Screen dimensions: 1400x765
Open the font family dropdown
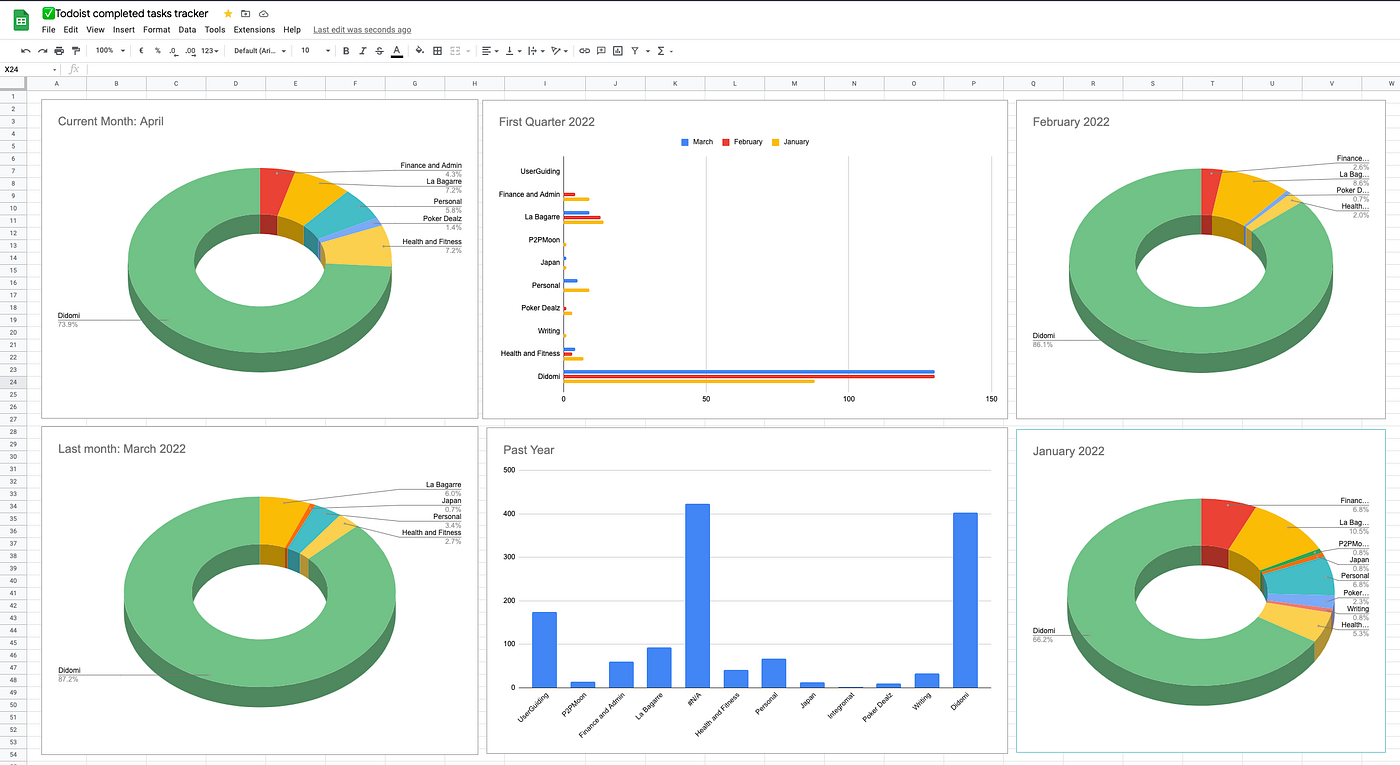click(x=260, y=50)
